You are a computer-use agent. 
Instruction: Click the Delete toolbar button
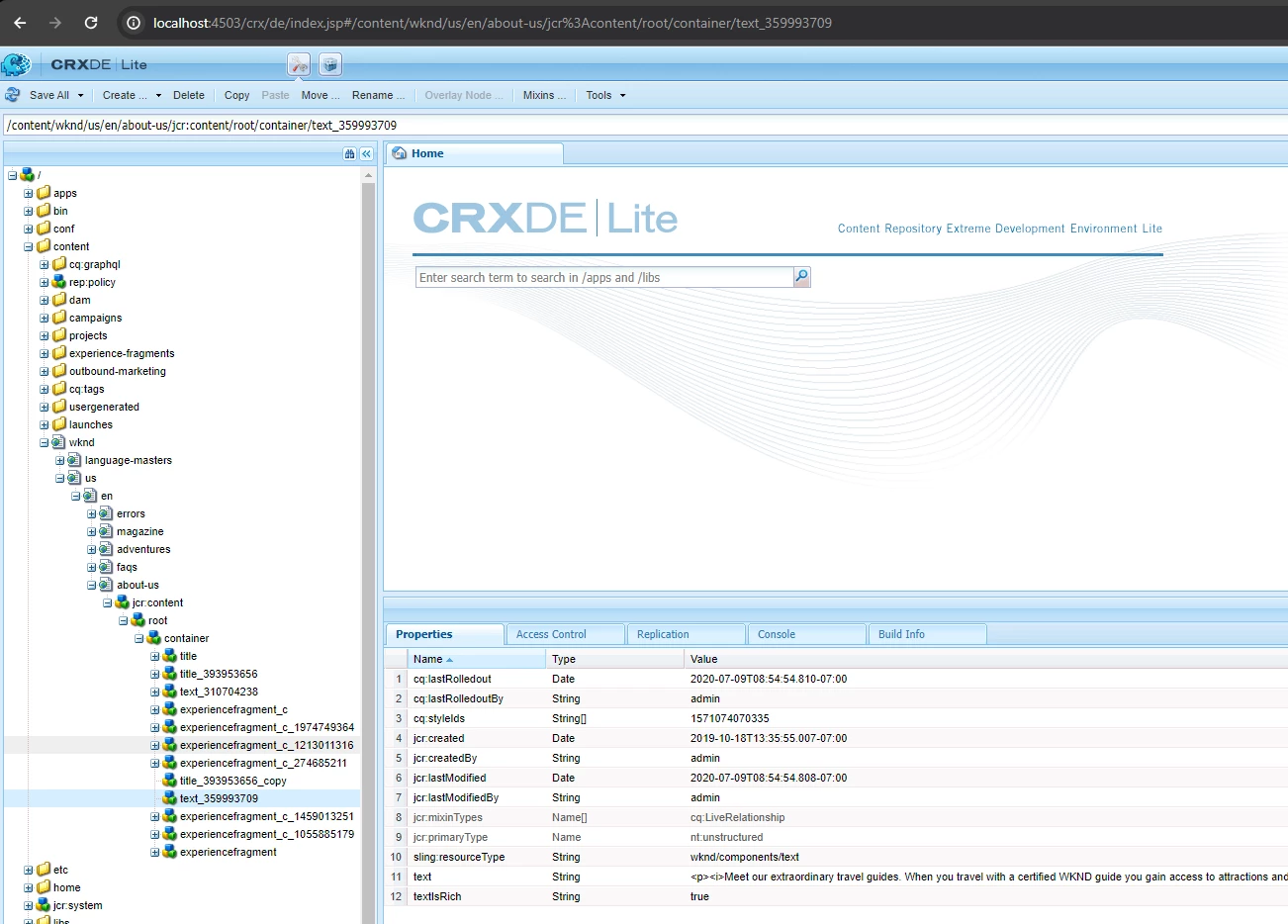[x=189, y=95]
